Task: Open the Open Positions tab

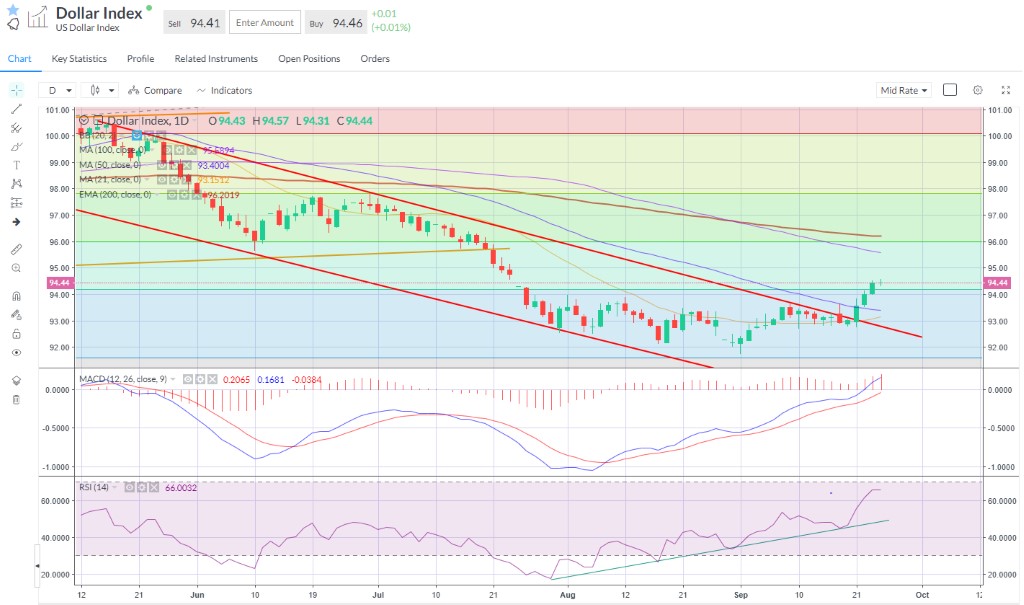Action: [309, 59]
